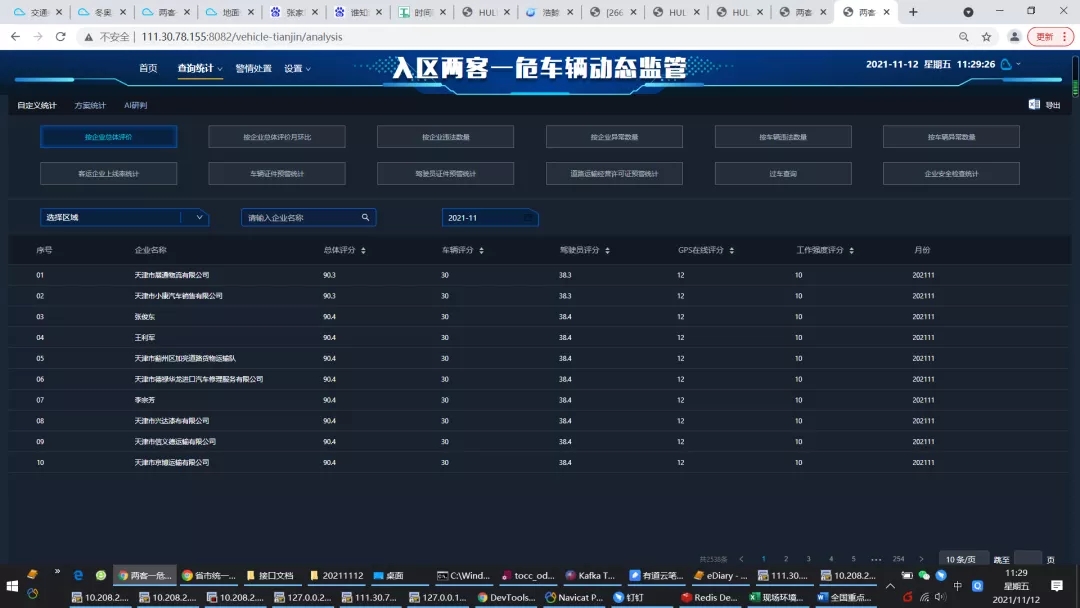Click the volume speaker tray icon
Image resolution: width=1080 pixels, height=608 pixels.
coord(940,597)
